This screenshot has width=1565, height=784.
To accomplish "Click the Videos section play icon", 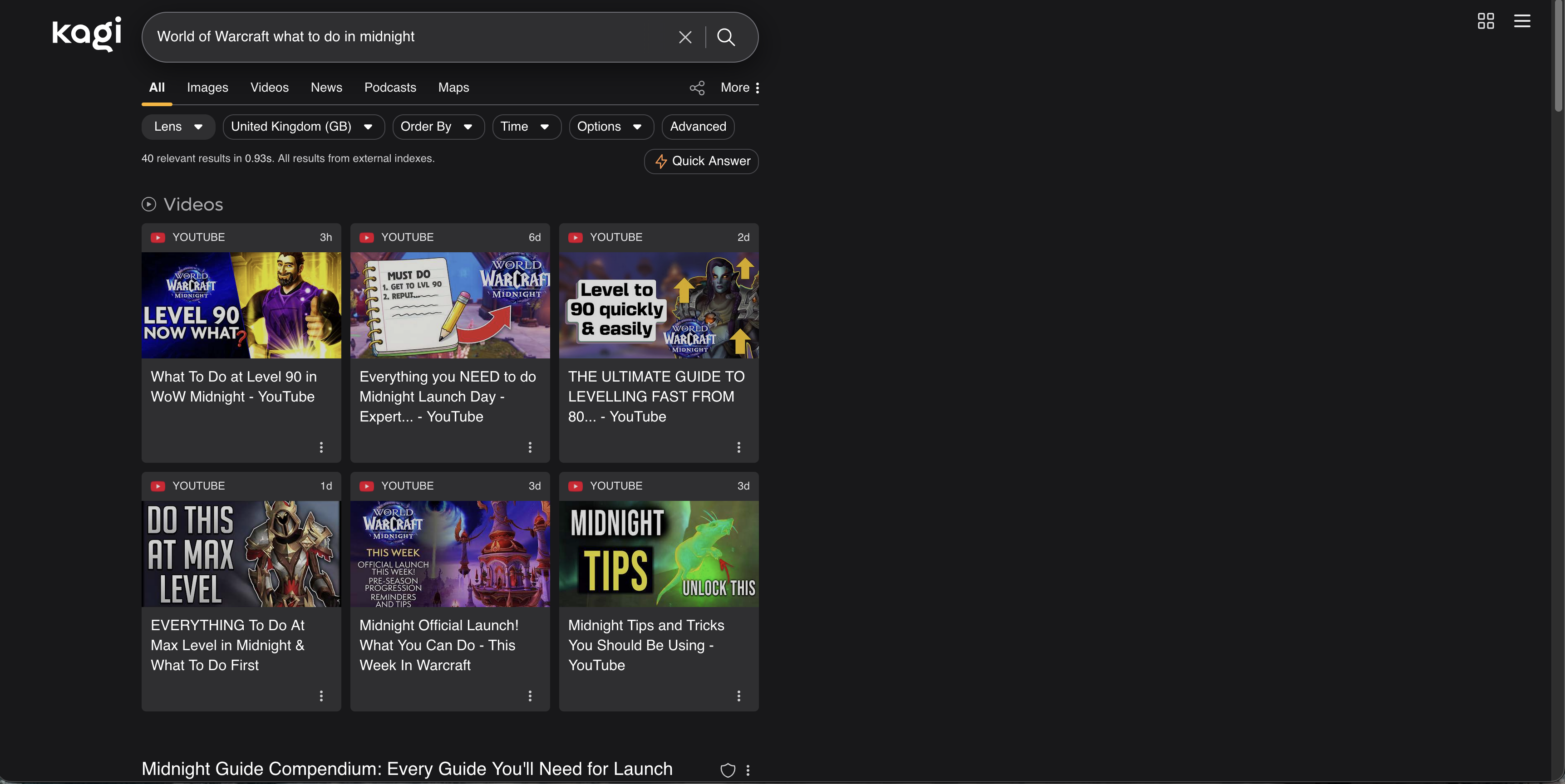I will [149, 204].
